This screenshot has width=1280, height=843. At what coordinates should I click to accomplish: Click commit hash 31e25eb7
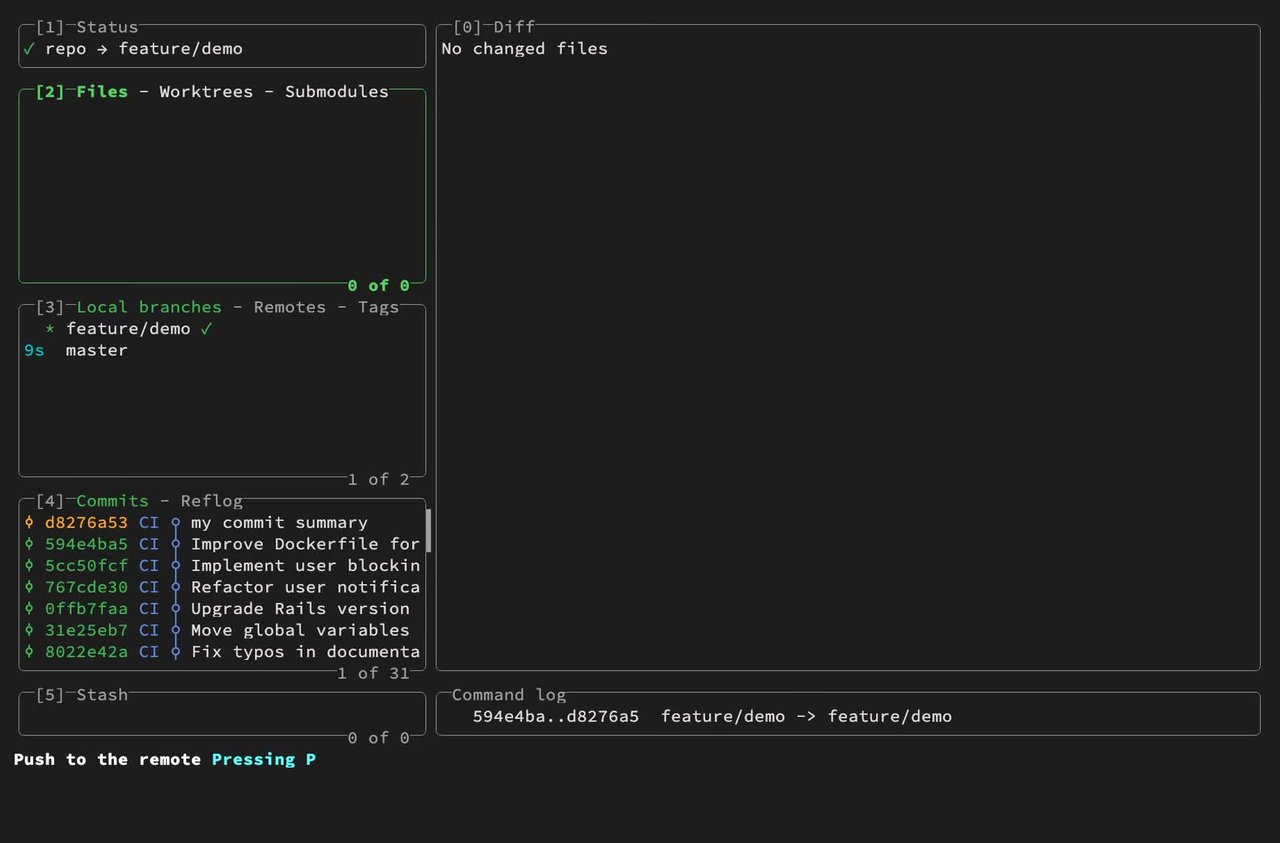click(x=86, y=630)
